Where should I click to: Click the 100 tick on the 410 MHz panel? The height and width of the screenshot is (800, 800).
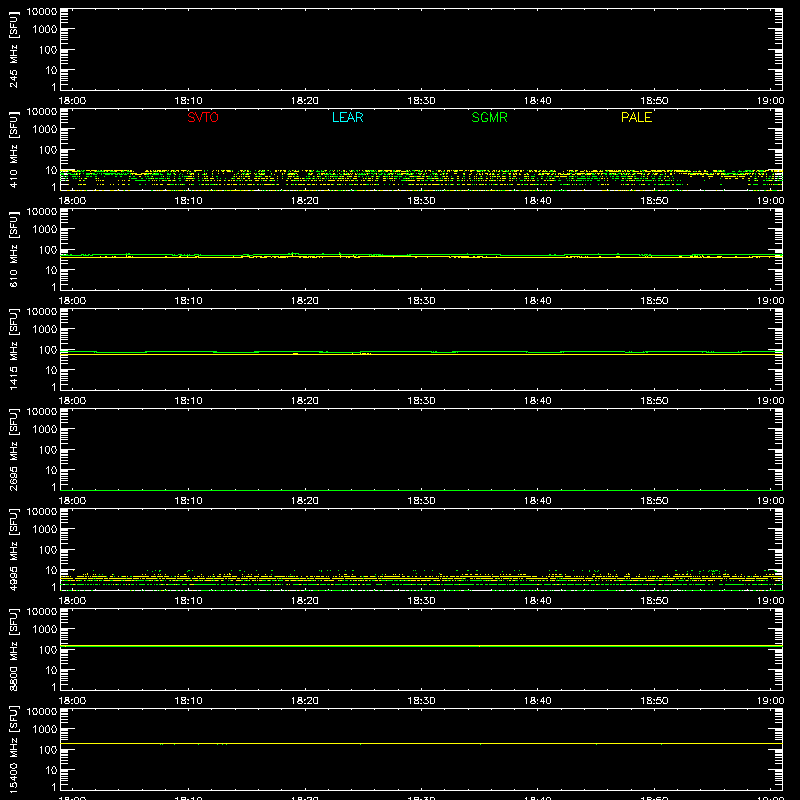48,150
